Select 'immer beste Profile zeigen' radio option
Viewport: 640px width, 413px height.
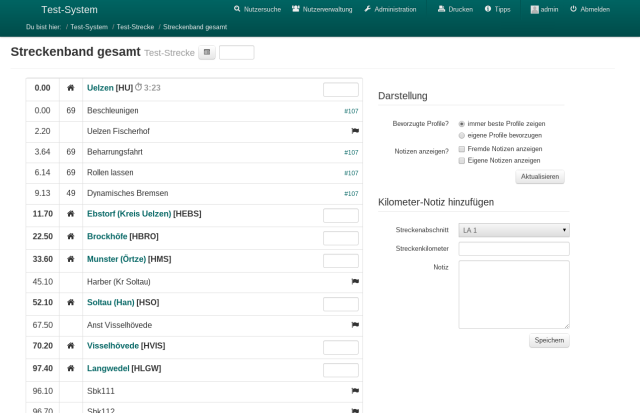click(461, 123)
